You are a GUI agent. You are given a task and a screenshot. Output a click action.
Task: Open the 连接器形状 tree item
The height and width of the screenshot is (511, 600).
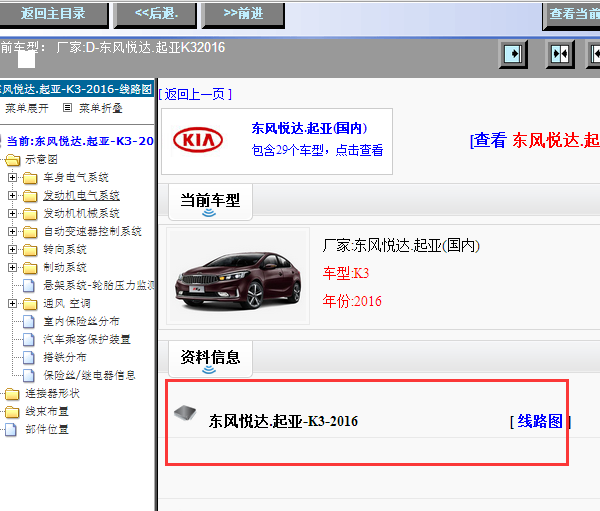pyautogui.click(x=52, y=393)
